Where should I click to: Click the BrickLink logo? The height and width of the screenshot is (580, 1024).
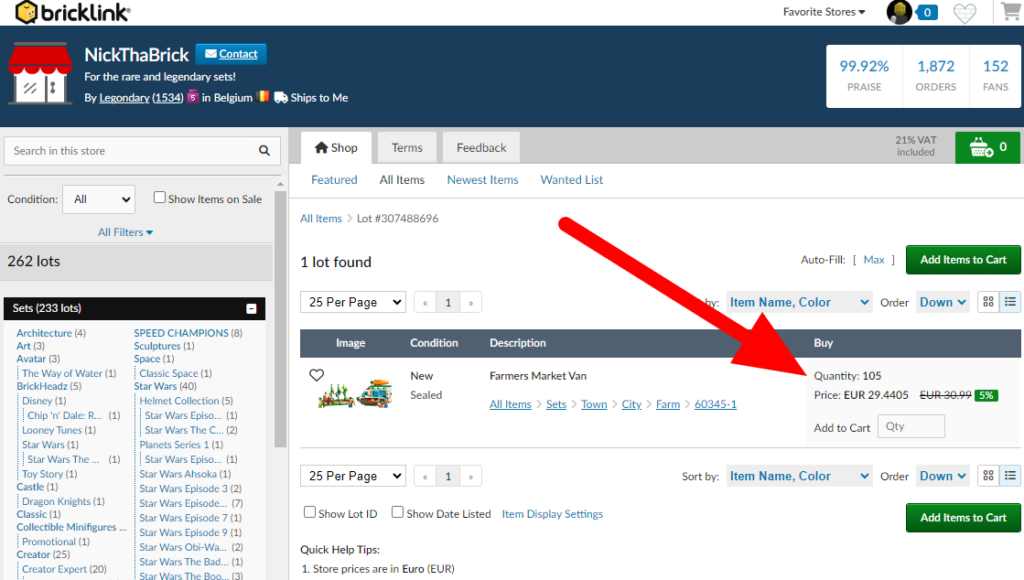[x=73, y=13]
